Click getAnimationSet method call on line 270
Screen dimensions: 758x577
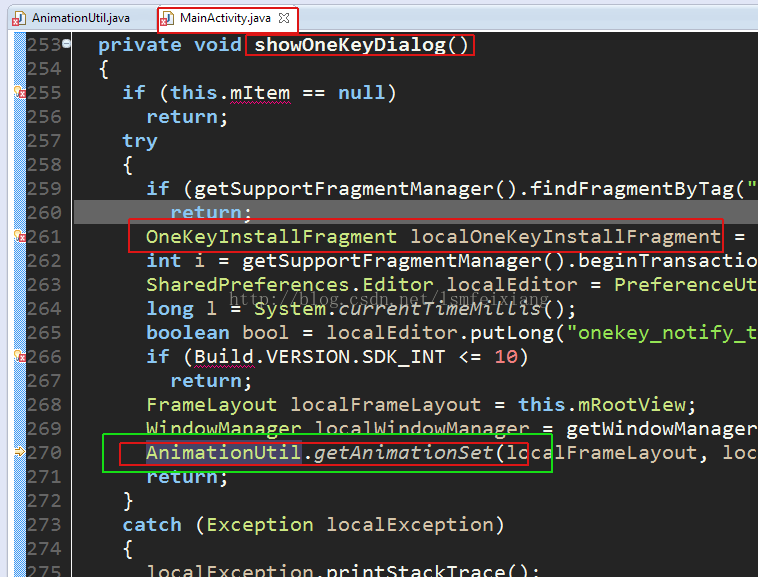(403, 453)
